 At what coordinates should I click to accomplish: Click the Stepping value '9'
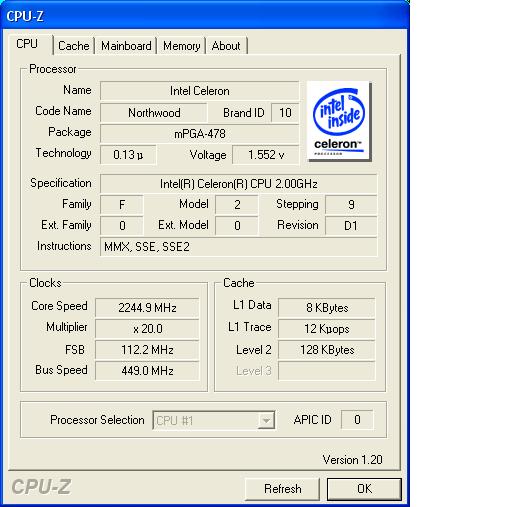point(351,204)
